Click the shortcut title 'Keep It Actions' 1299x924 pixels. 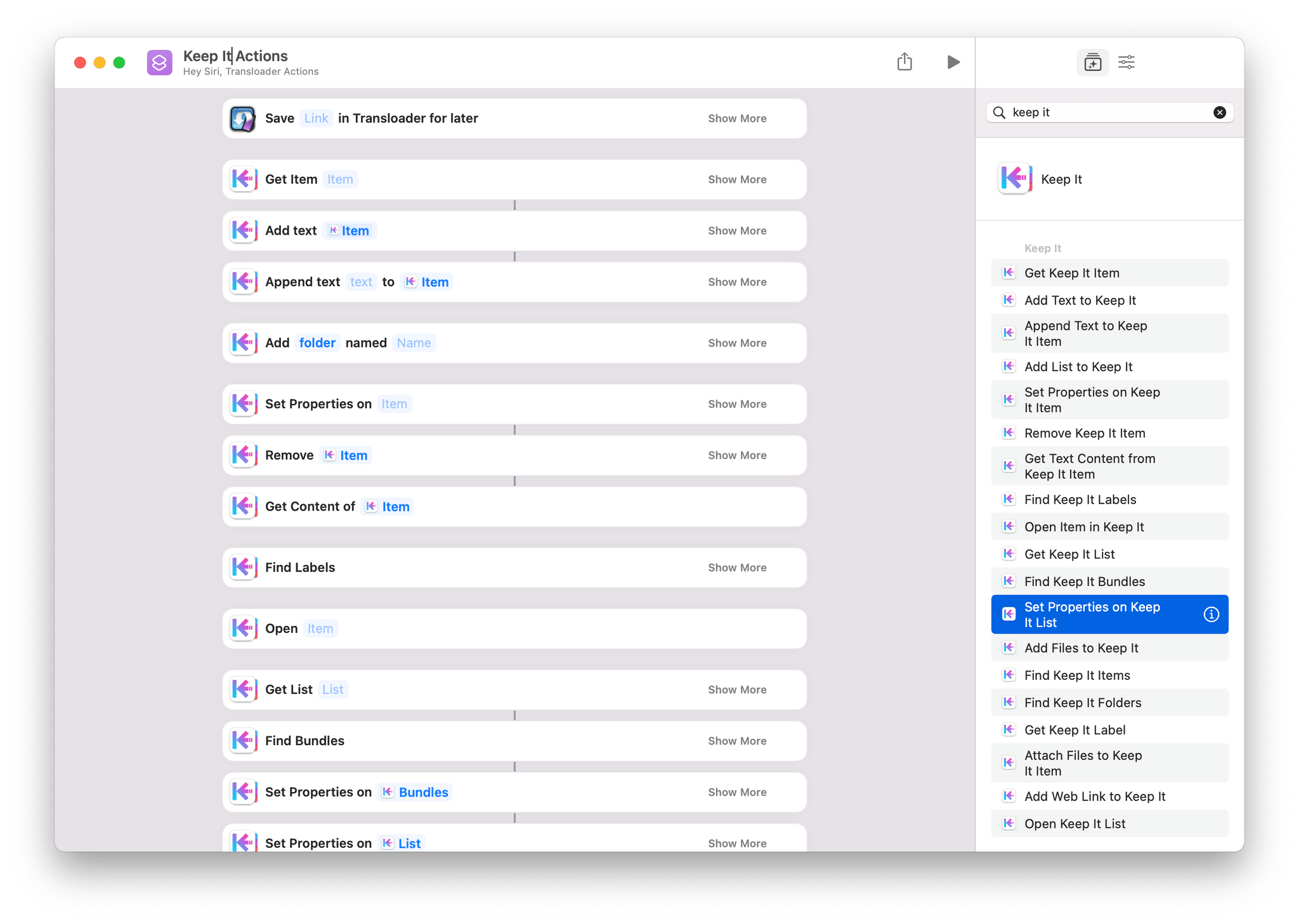click(x=235, y=56)
